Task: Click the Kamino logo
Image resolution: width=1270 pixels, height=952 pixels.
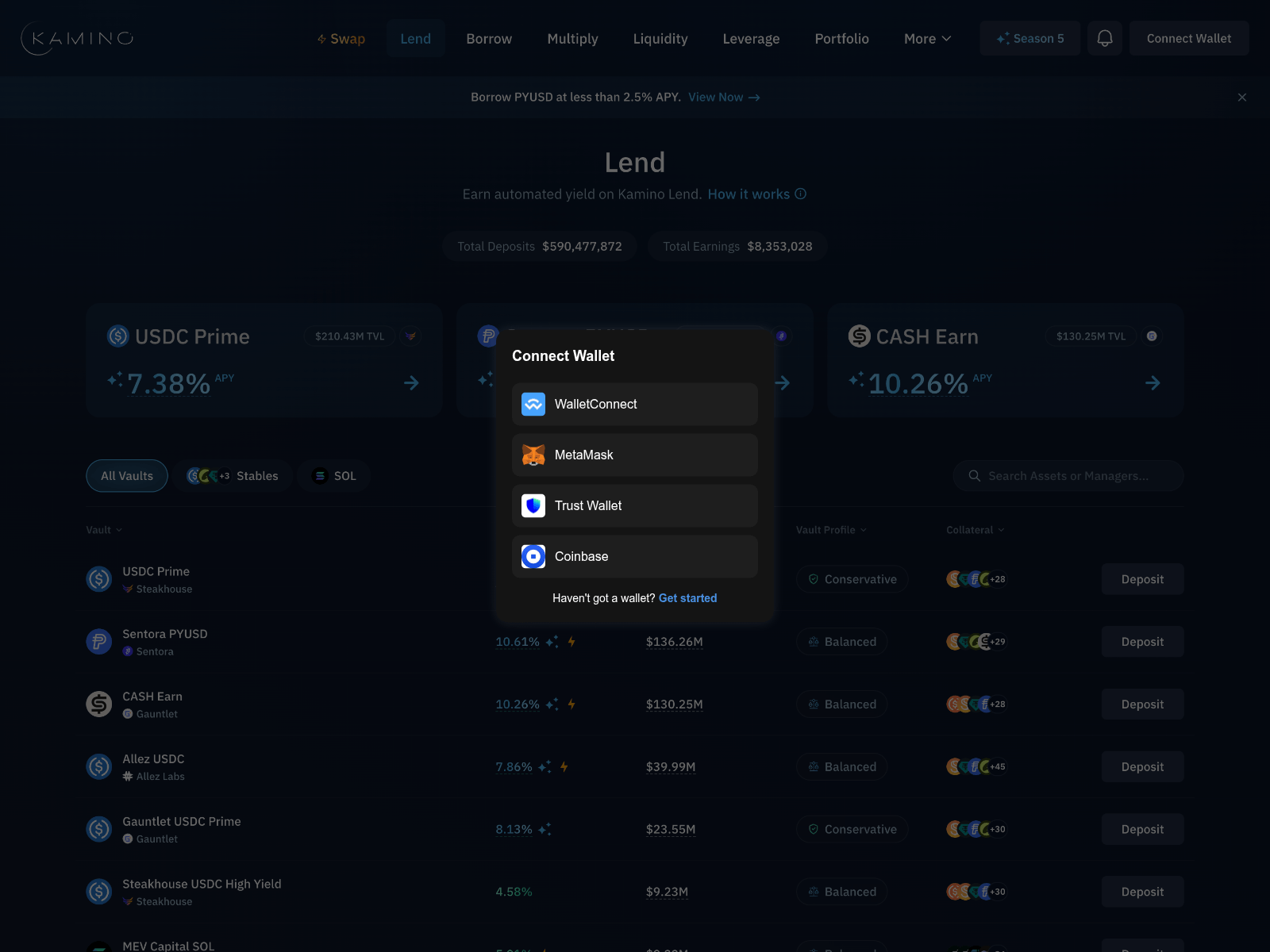Action: pos(77,38)
